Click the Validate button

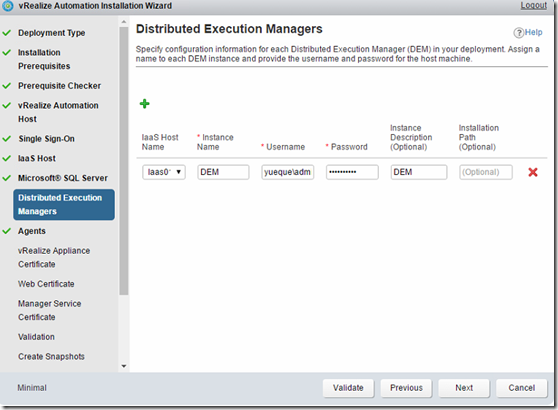(348, 388)
